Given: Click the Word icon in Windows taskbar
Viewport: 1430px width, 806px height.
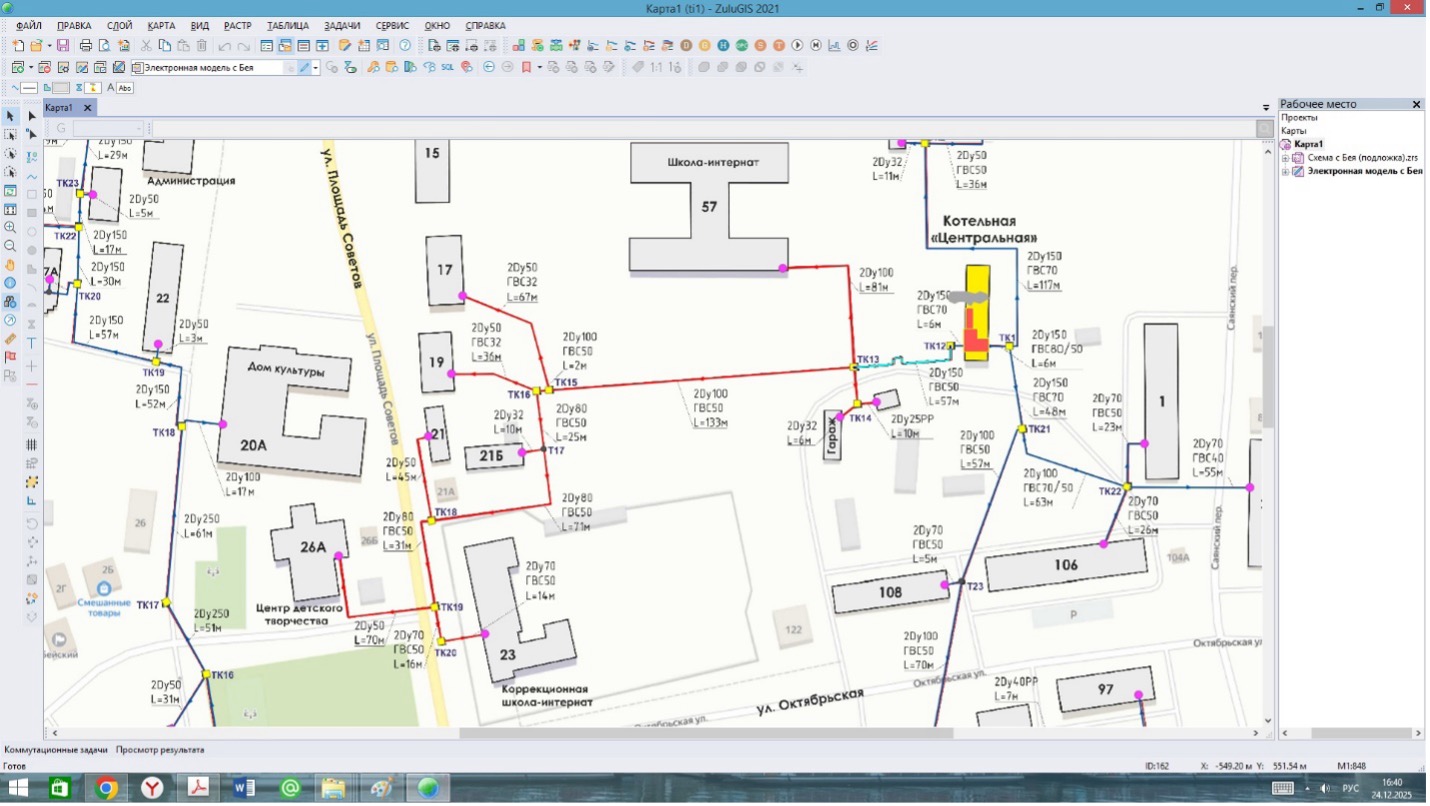Looking at the screenshot, I should point(244,789).
